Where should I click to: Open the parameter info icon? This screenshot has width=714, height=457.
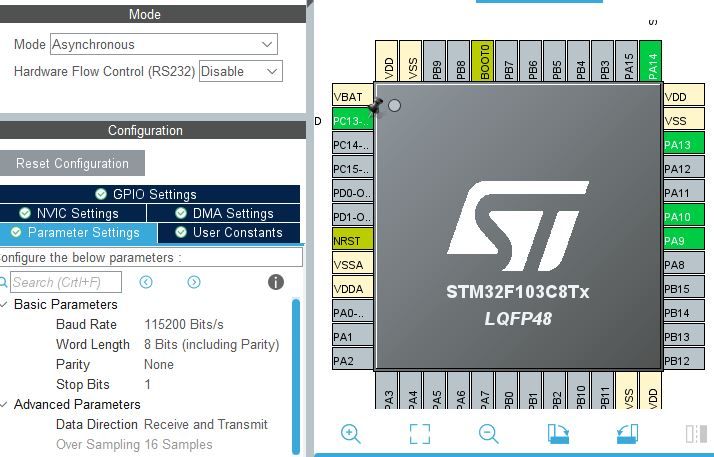(x=276, y=282)
